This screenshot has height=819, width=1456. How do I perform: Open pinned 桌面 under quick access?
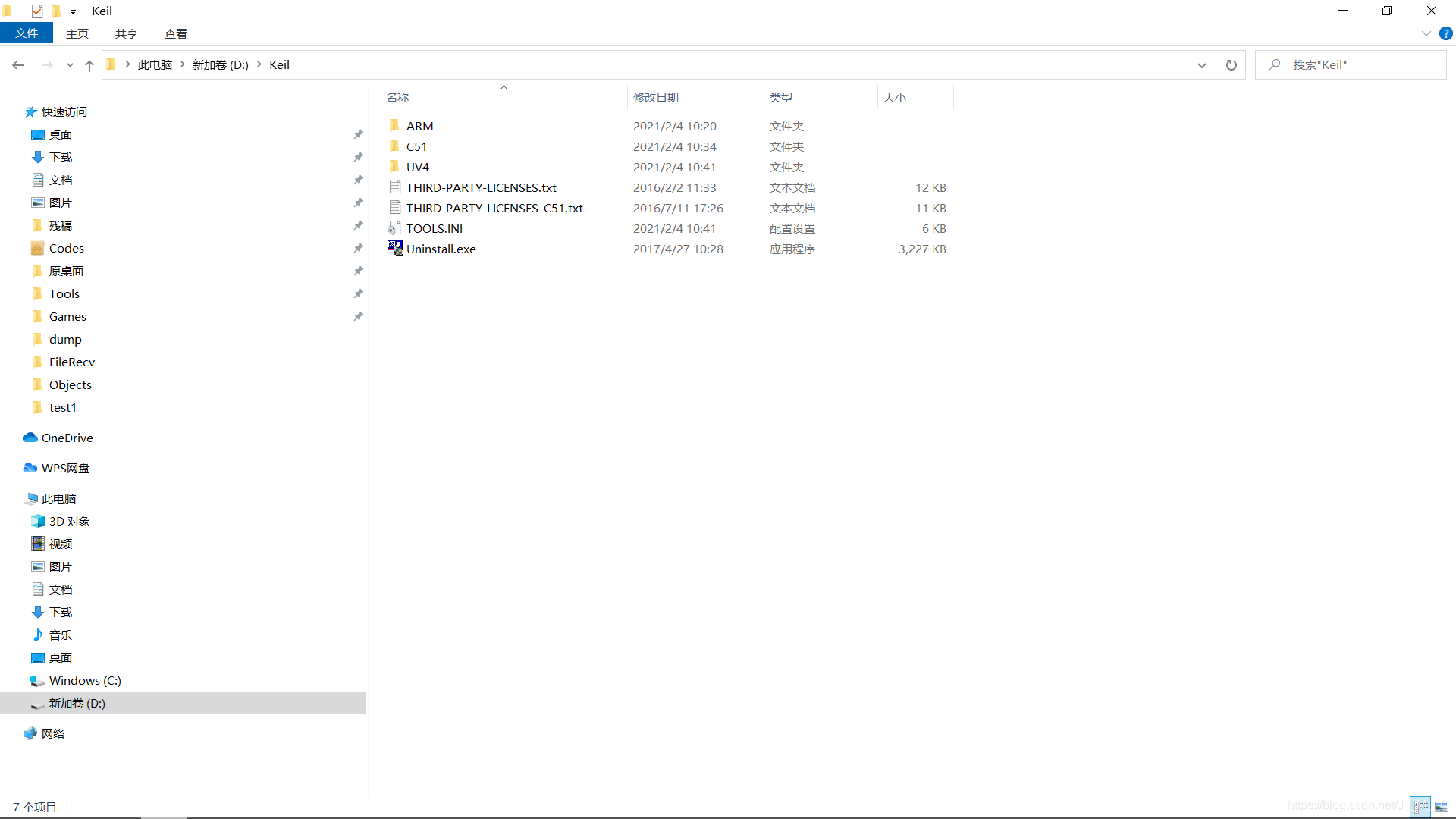[x=61, y=134]
